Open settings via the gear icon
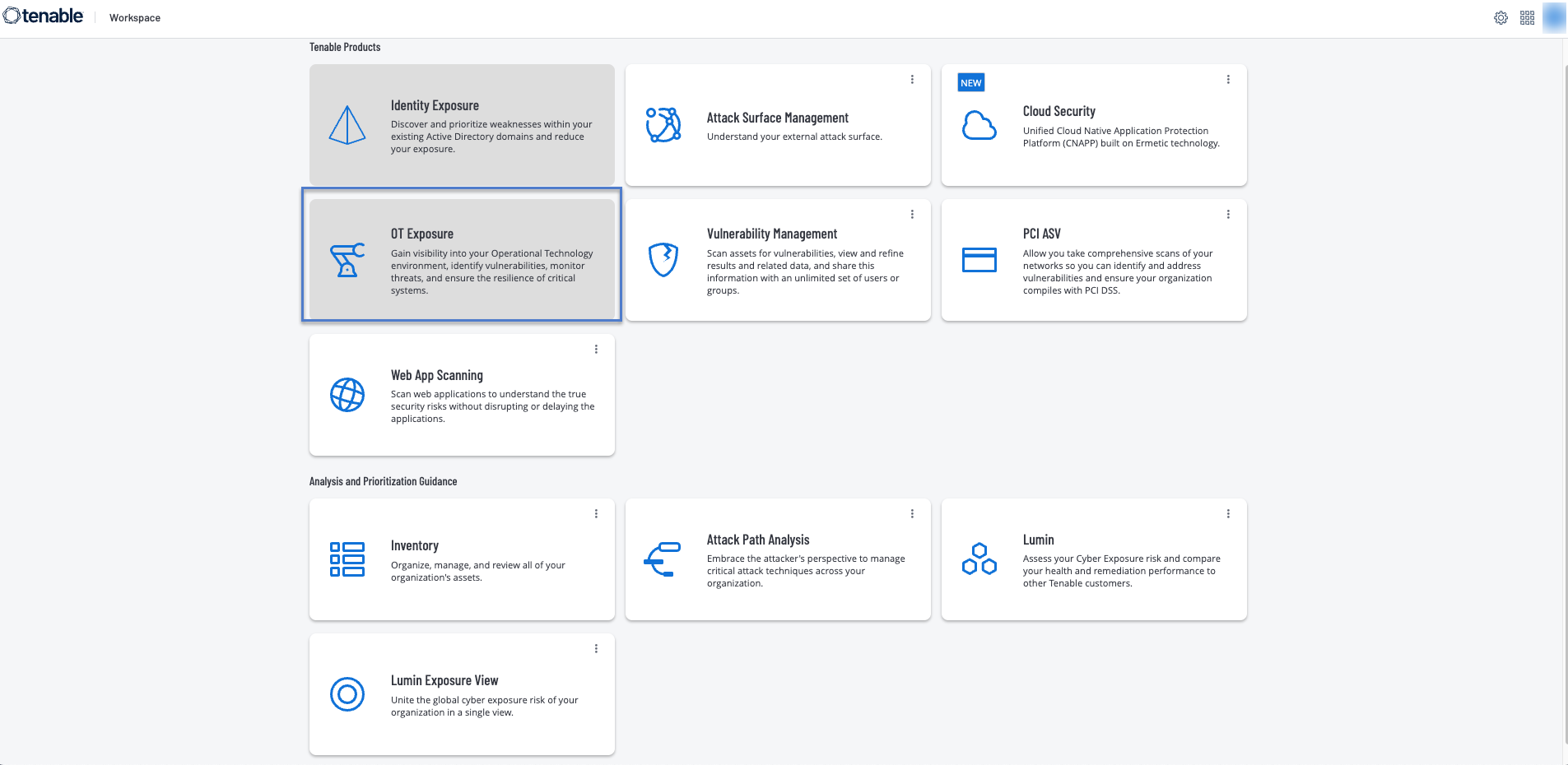Screen dimensions: 1568x765 tap(1501, 18)
